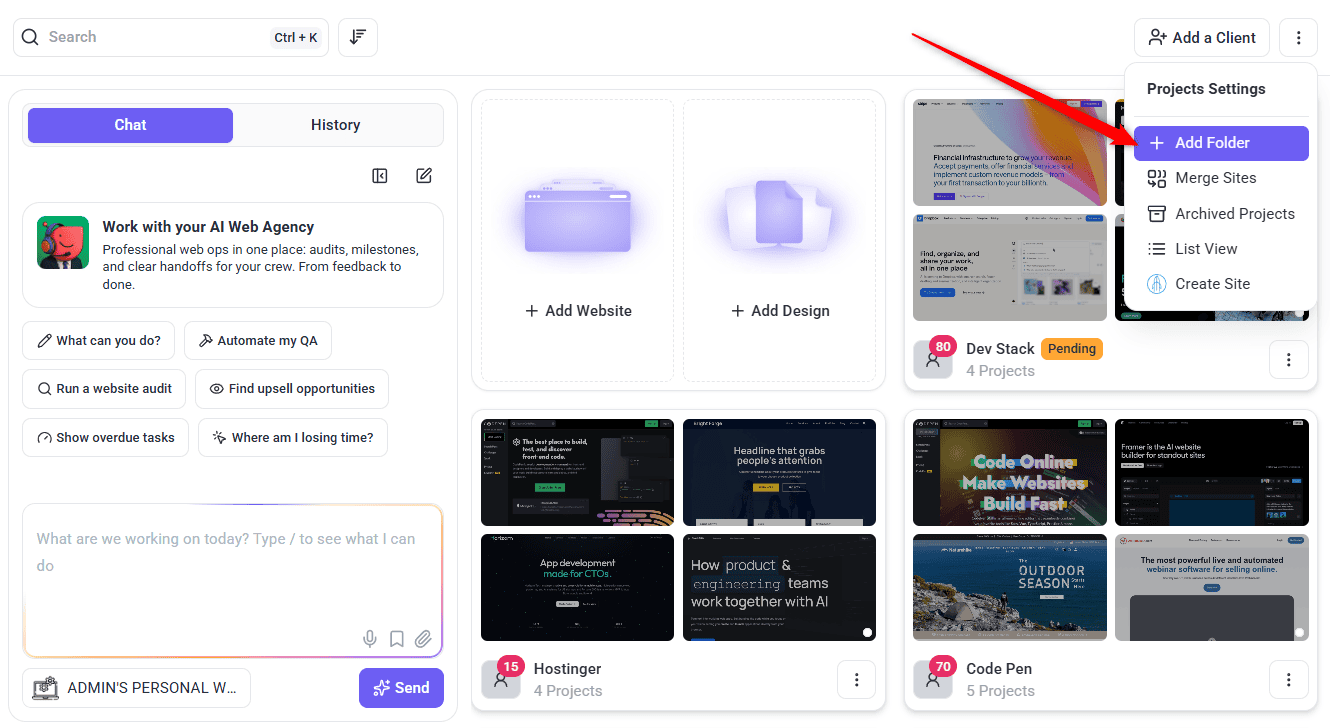Switch to the History tab
The width and height of the screenshot is (1330, 728).
[x=335, y=125]
